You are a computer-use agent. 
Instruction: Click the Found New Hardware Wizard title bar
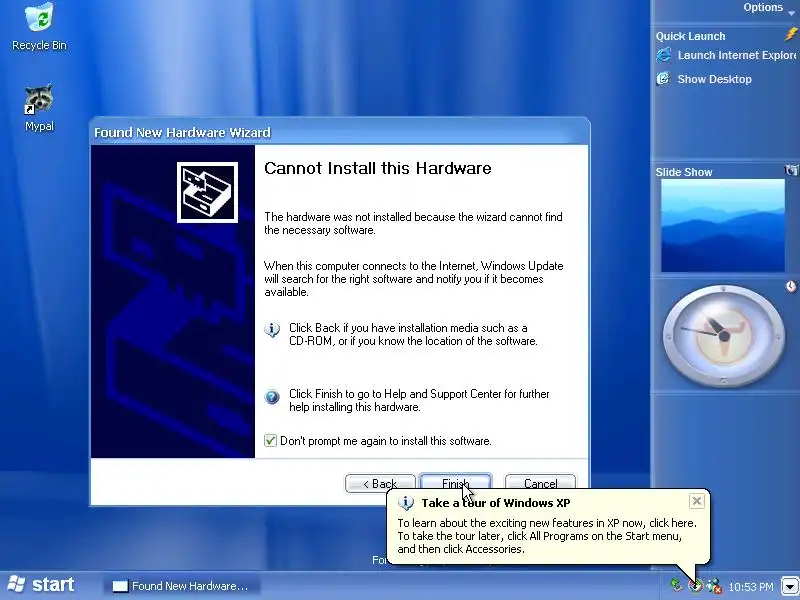click(339, 132)
